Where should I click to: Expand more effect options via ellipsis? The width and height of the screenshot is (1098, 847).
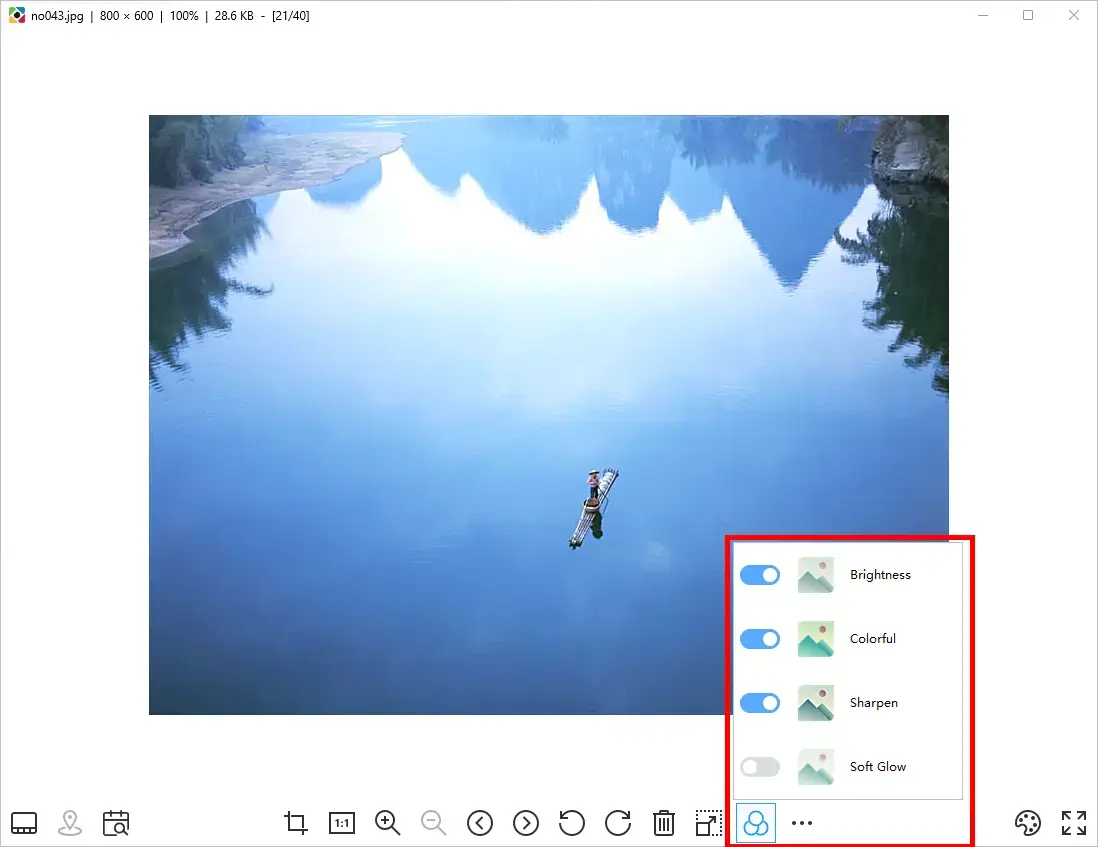(x=801, y=823)
